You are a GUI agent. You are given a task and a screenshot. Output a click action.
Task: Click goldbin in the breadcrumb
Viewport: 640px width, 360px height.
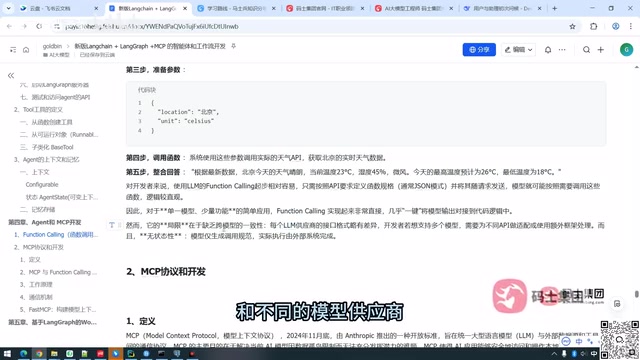coord(52,46)
